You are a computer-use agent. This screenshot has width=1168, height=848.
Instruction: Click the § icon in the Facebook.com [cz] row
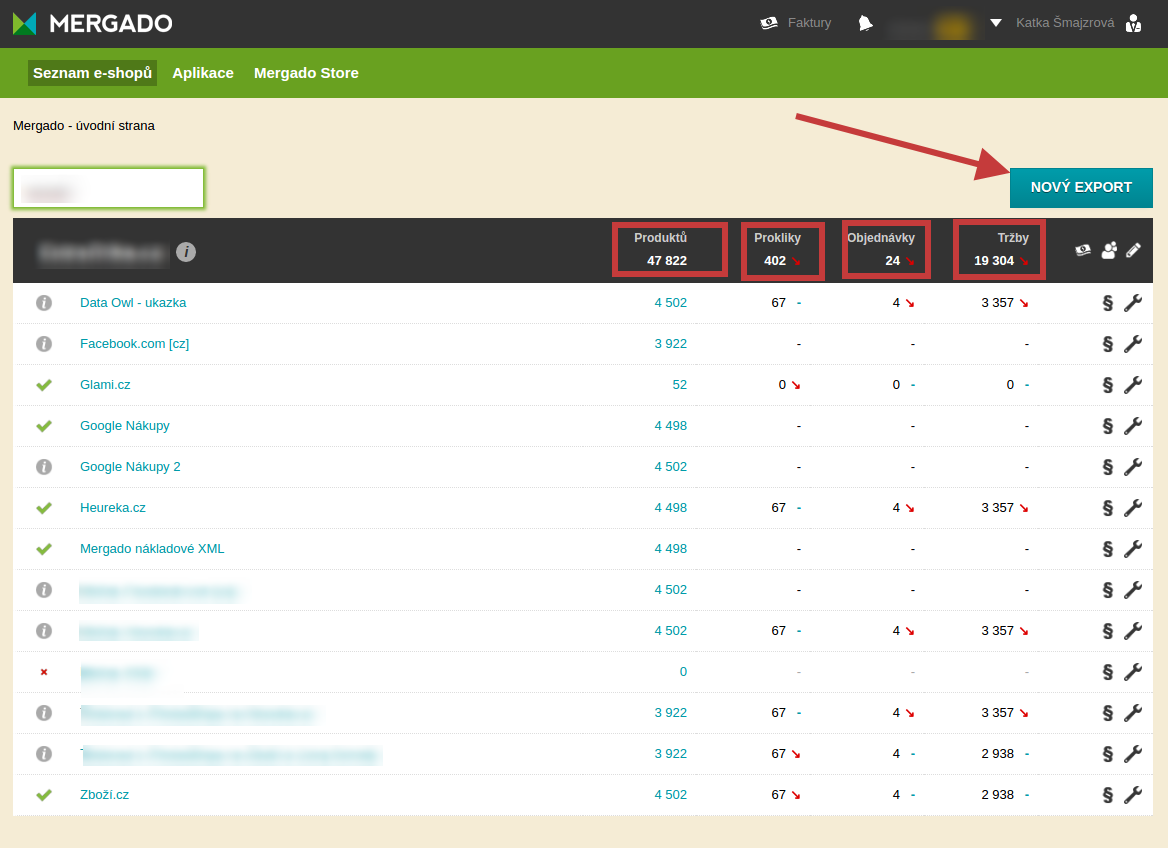[1108, 344]
